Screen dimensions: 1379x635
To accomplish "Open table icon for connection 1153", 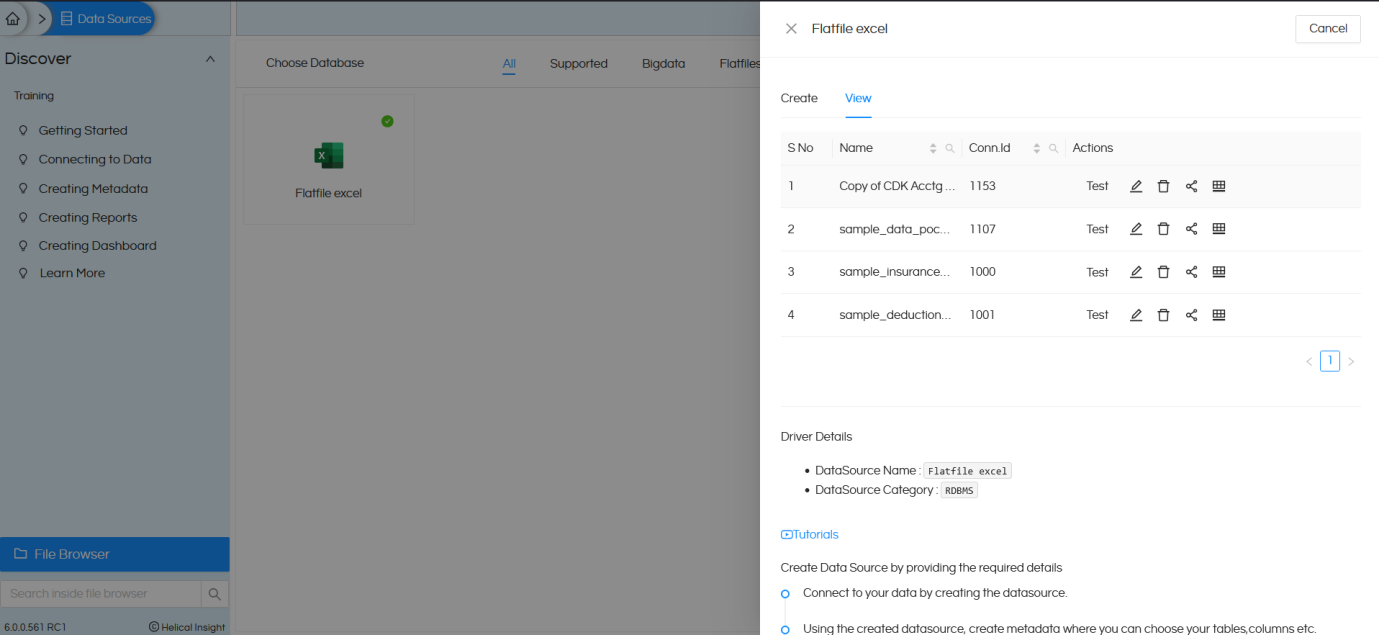I will click(x=1219, y=186).
